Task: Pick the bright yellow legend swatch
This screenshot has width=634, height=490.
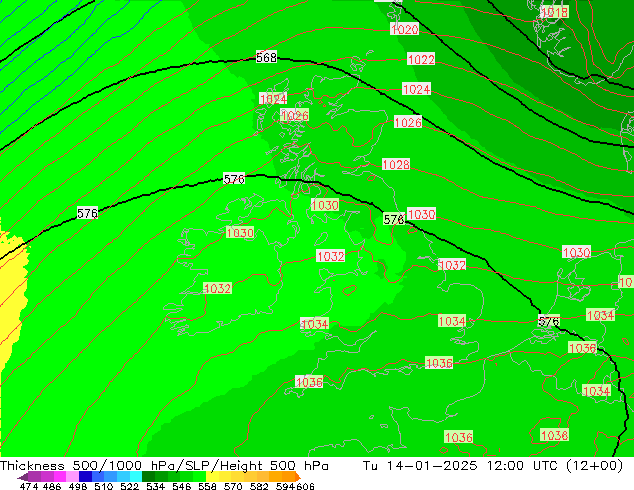Action: 212,476
